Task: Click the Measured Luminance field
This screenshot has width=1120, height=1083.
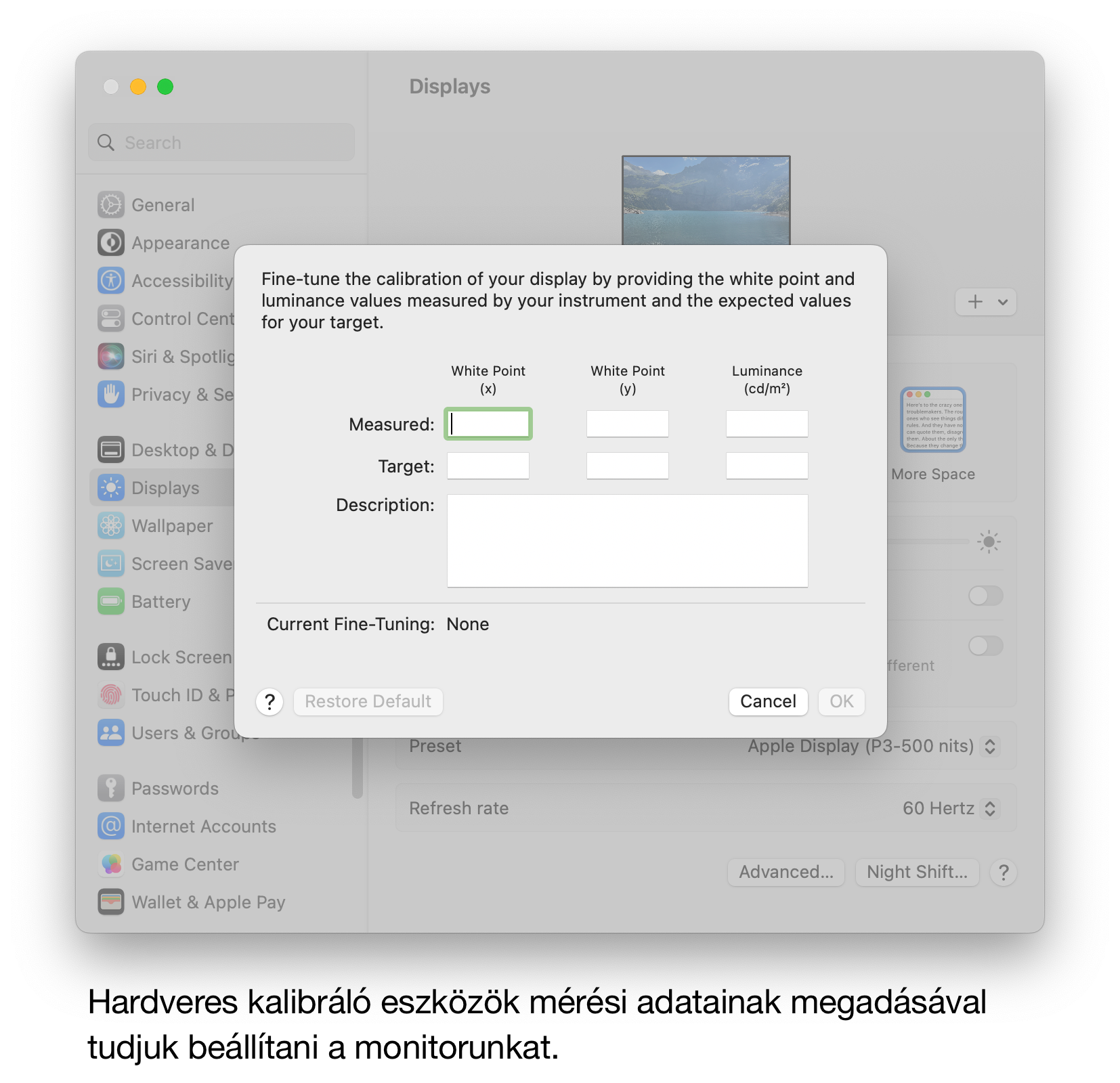Action: pos(767,424)
